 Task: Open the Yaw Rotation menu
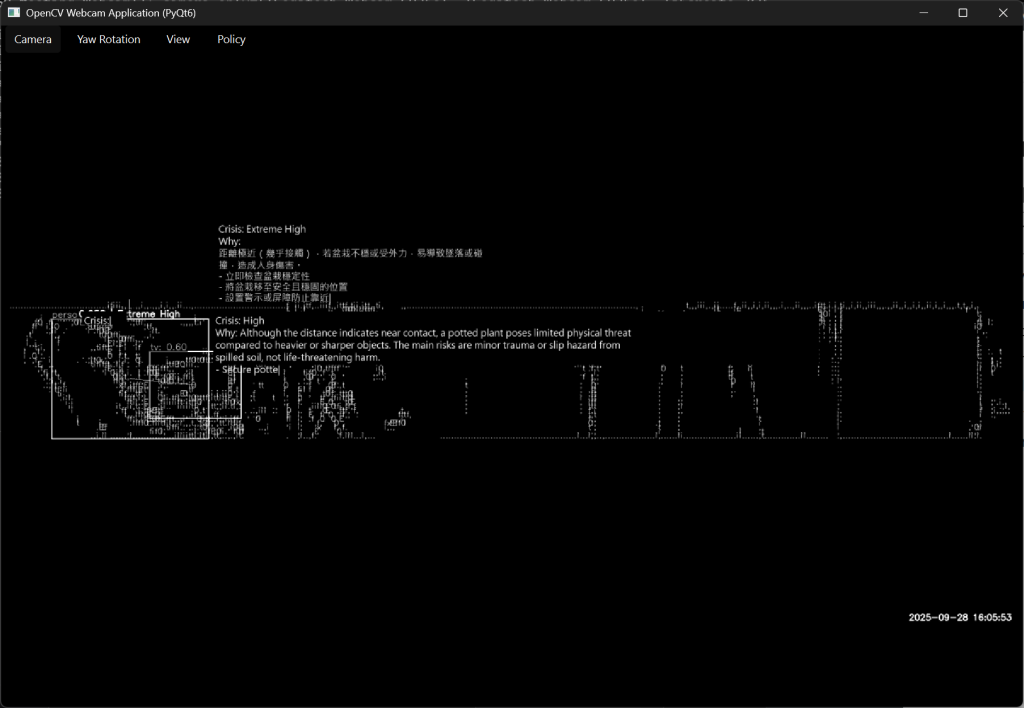click(109, 39)
